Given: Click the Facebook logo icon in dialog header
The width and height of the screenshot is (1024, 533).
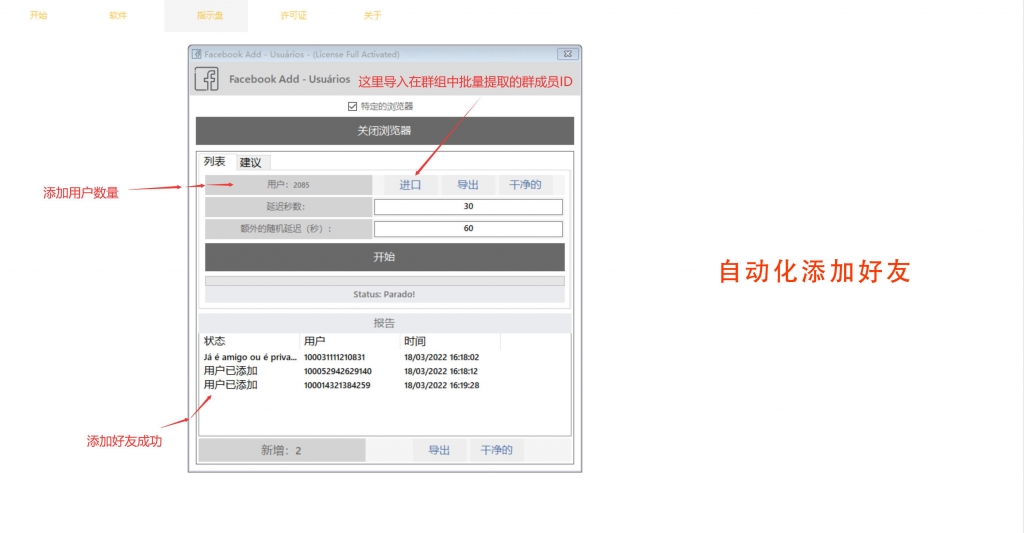Looking at the screenshot, I should (x=207, y=80).
